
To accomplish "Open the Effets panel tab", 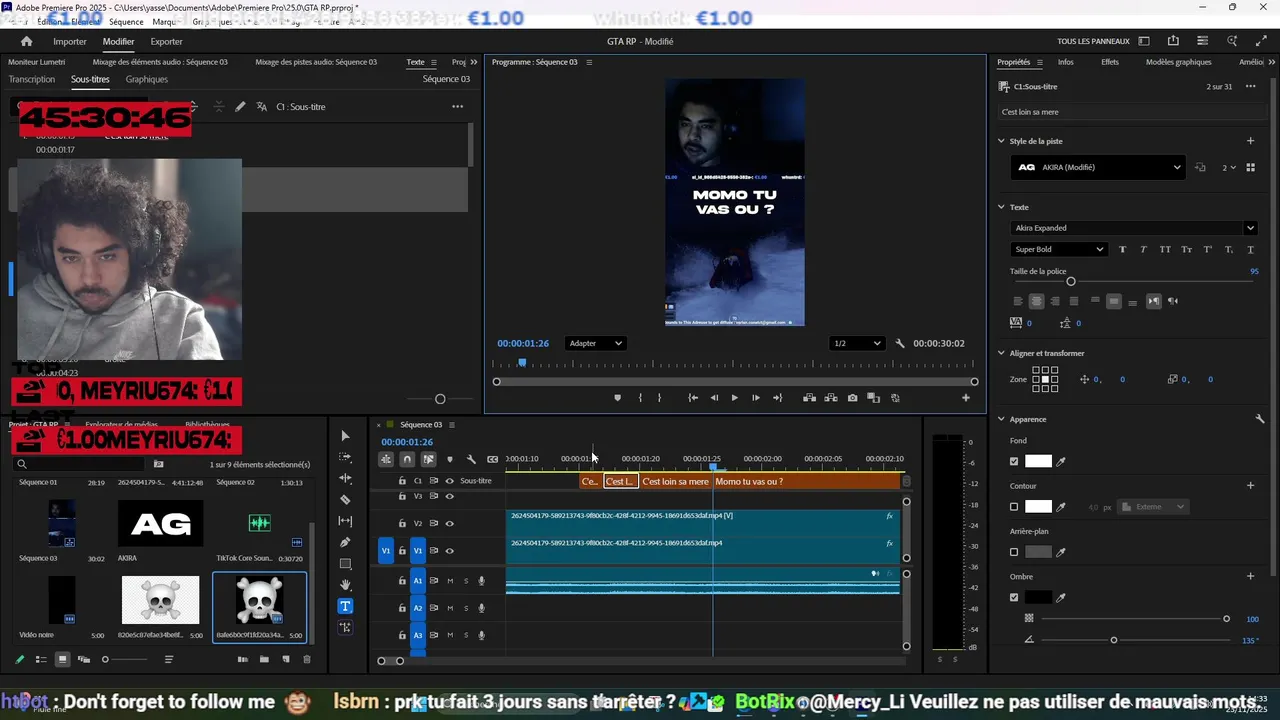I will [x=1110, y=62].
